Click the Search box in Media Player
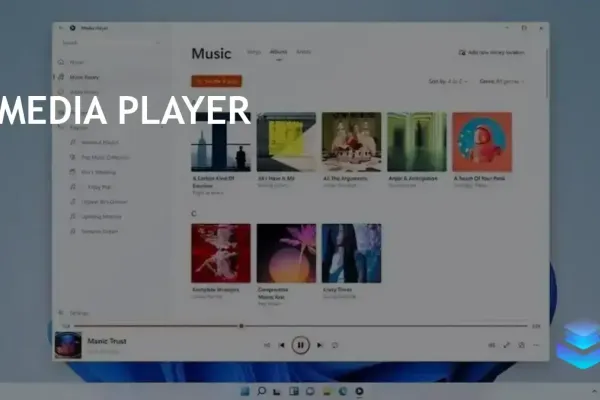600x400 pixels. click(111, 43)
